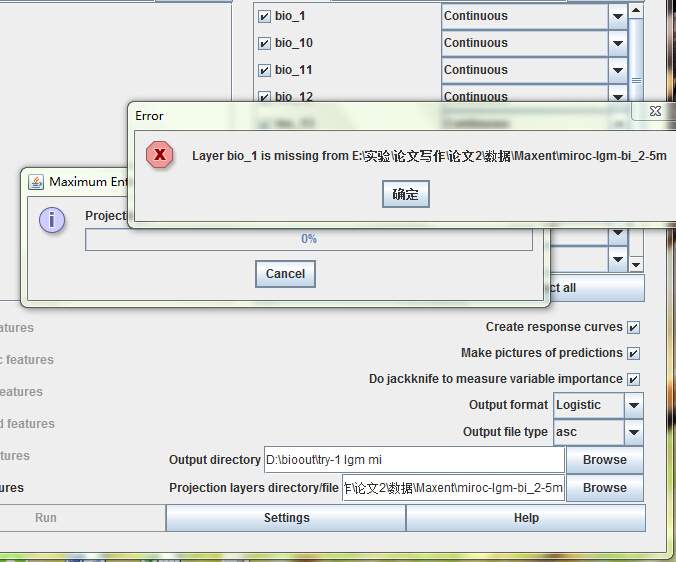Click the Output format label
The image size is (676, 562).
click(508, 405)
